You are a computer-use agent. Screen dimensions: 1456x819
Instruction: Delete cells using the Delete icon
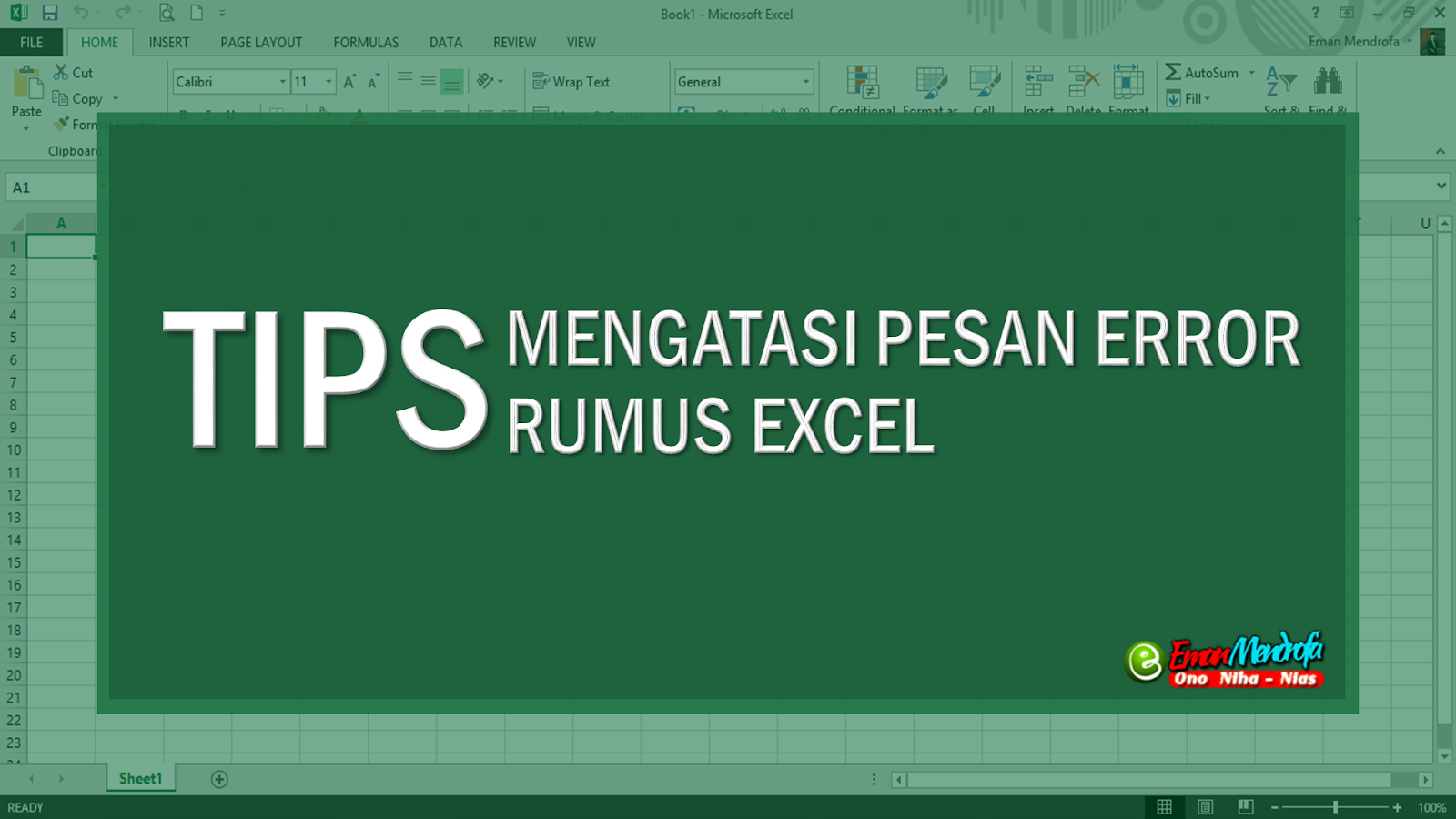1083,81
